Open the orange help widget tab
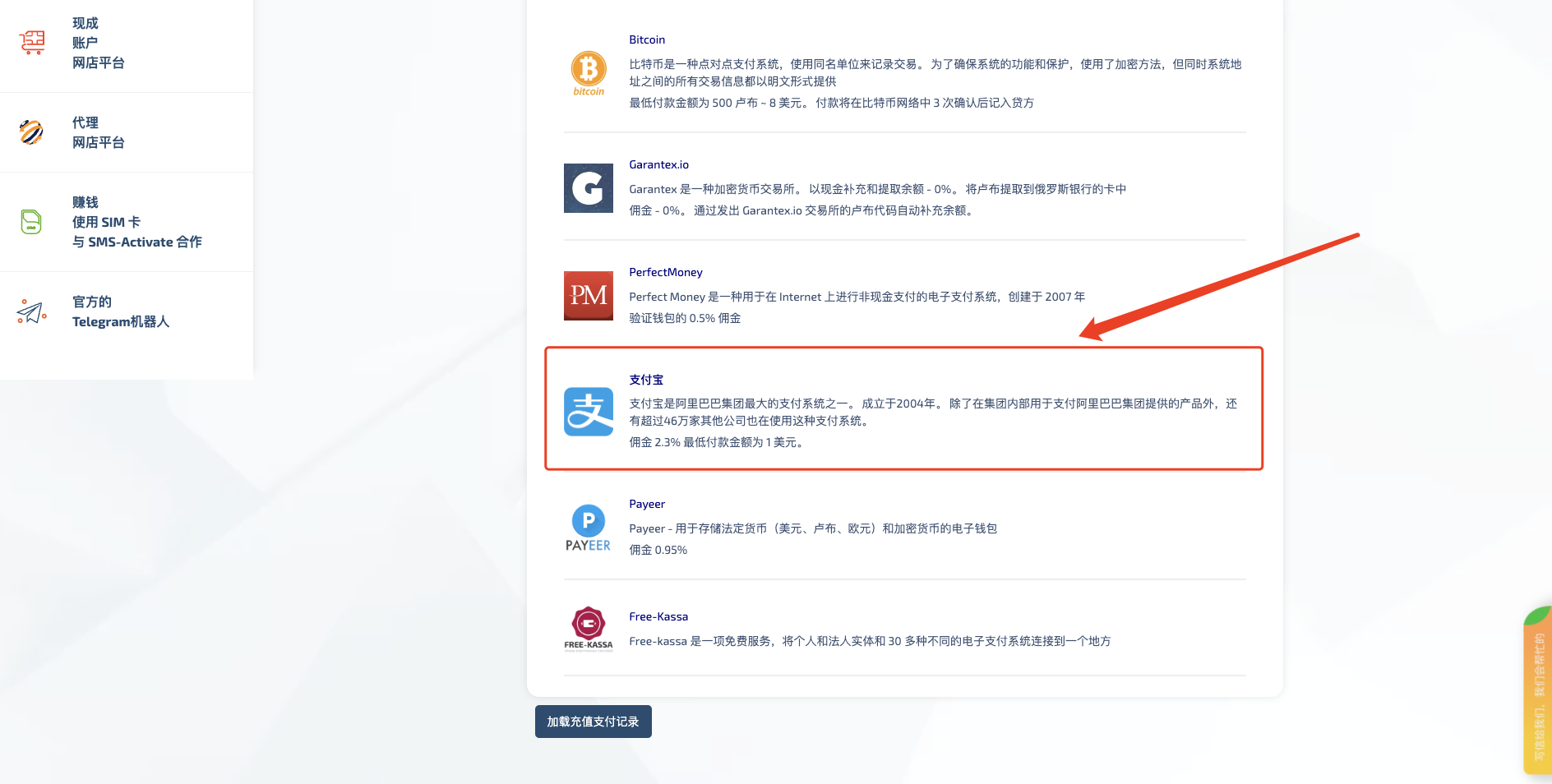1552x784 pixels. (1537, 694)
